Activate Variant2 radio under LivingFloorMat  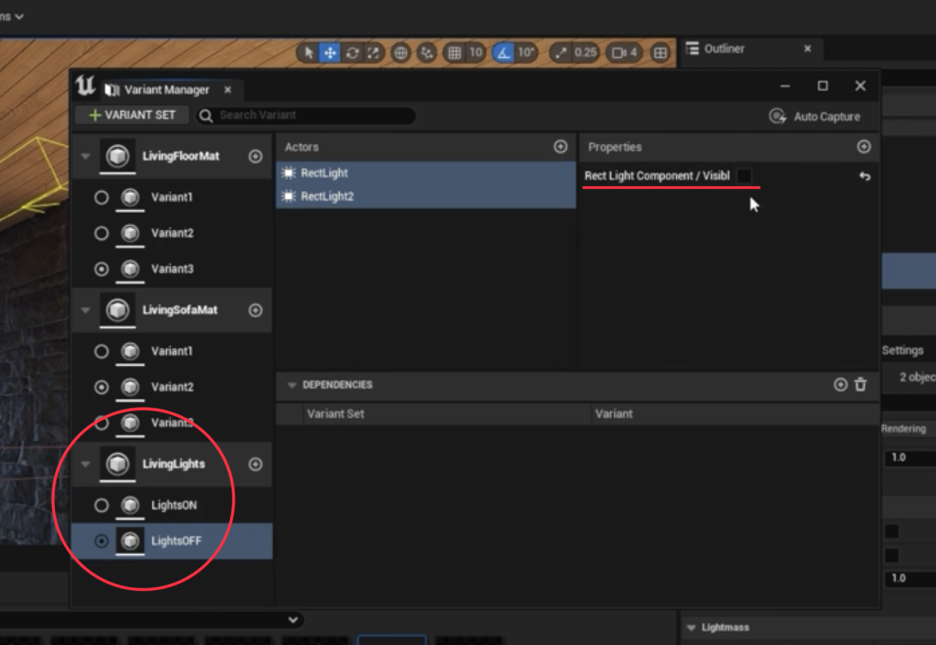coord(101,233)
